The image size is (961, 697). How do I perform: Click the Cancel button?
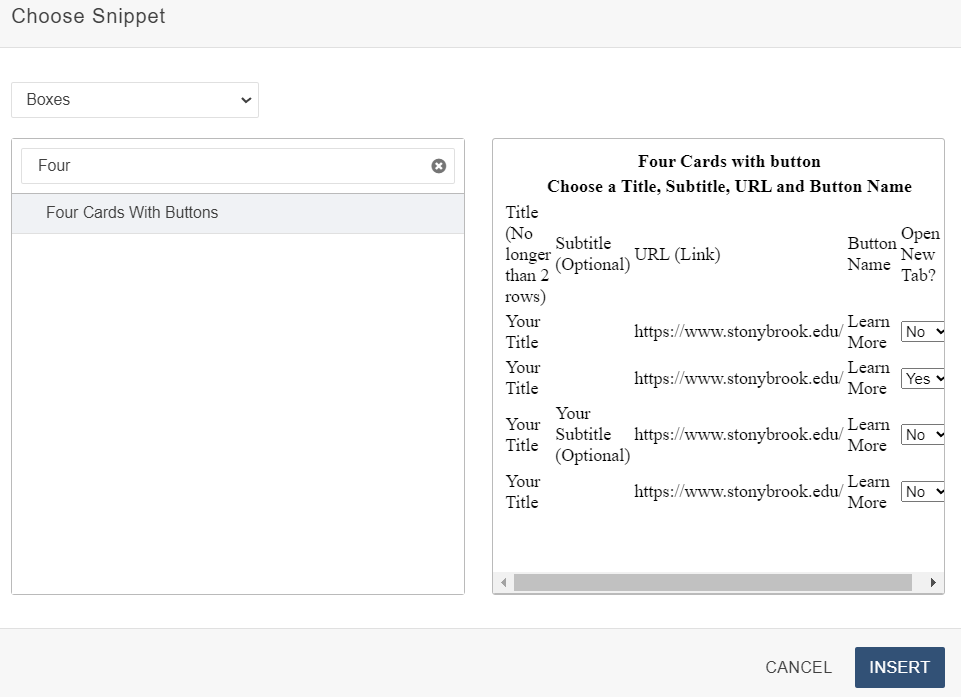pos(798,667)
